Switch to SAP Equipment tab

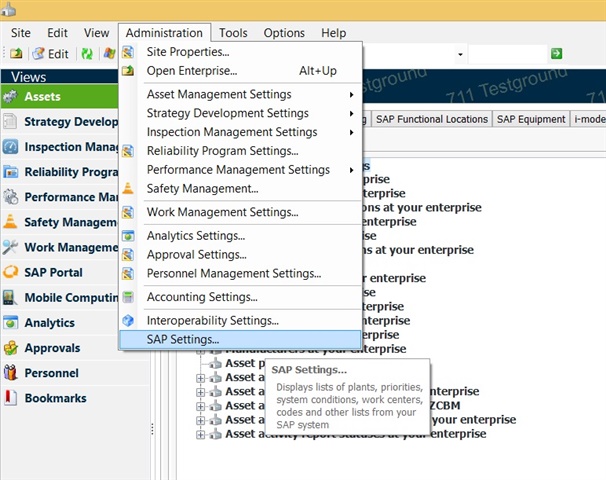coord(531,119)
